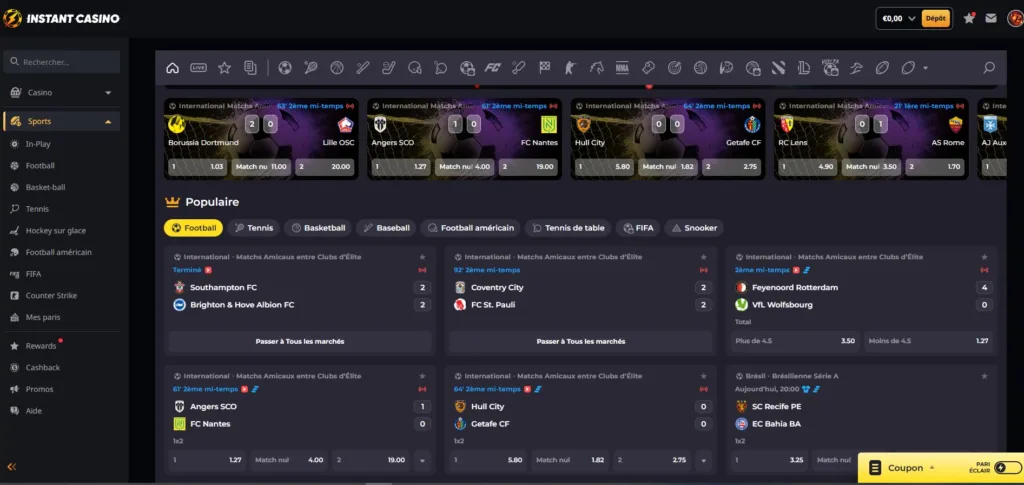Open the Borussia Dortmund vs Lille featured card
This screenshot has width=1024, height=485.
[x=261, y=139]
